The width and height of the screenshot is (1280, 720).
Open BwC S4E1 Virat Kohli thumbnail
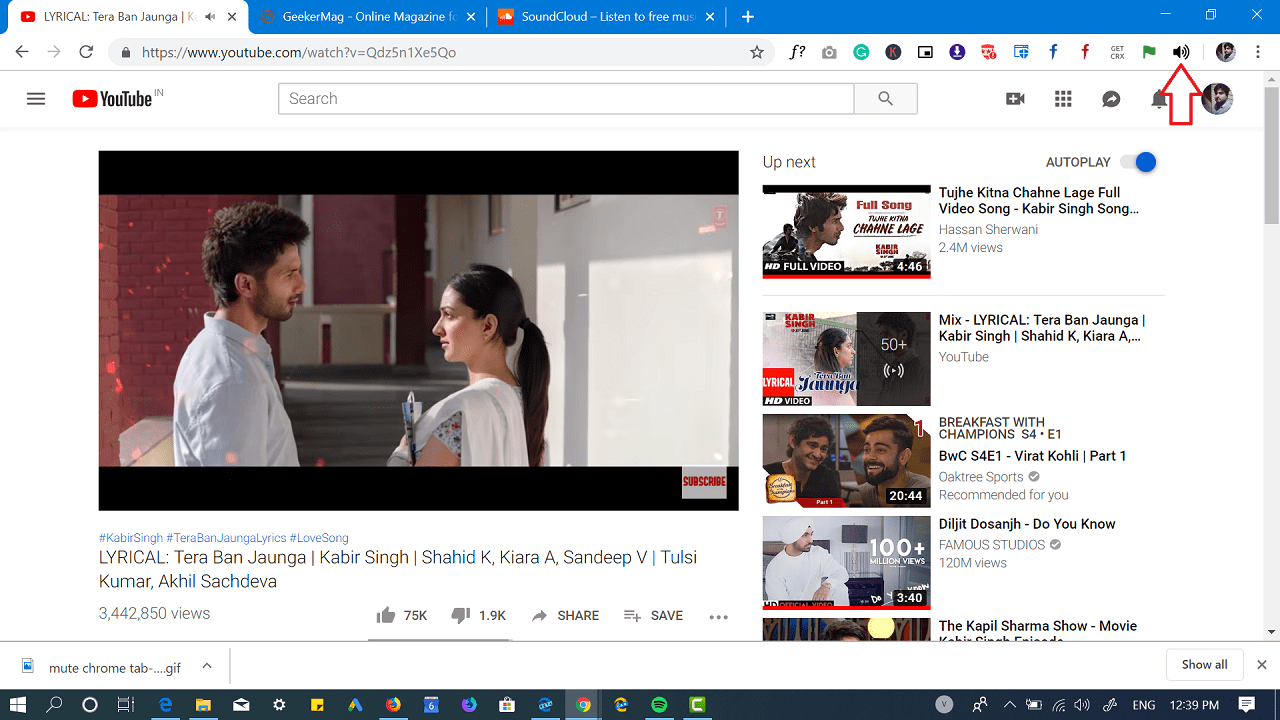[846, 461]
